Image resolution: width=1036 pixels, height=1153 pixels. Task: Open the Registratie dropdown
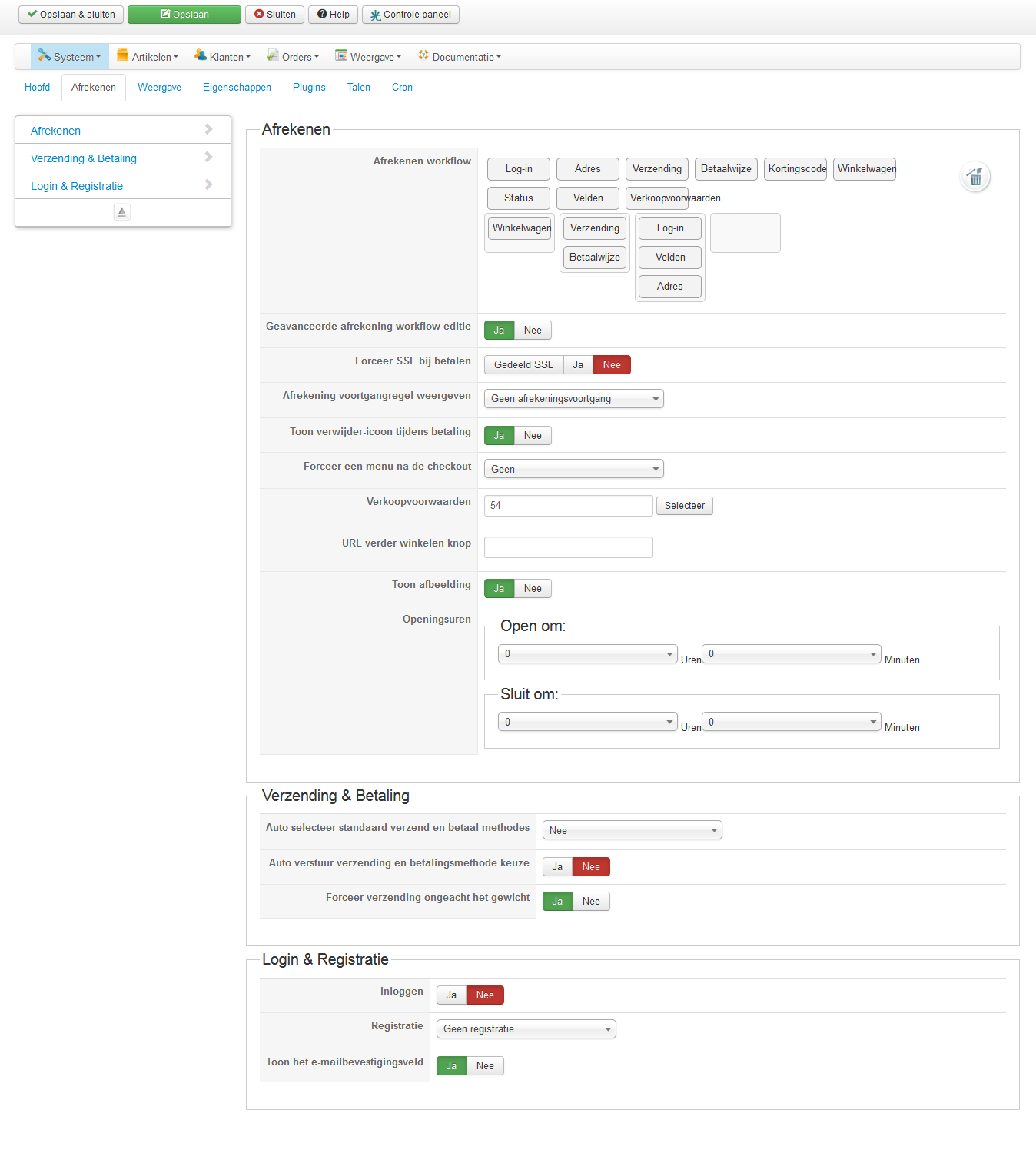[x=526, y=1029]
